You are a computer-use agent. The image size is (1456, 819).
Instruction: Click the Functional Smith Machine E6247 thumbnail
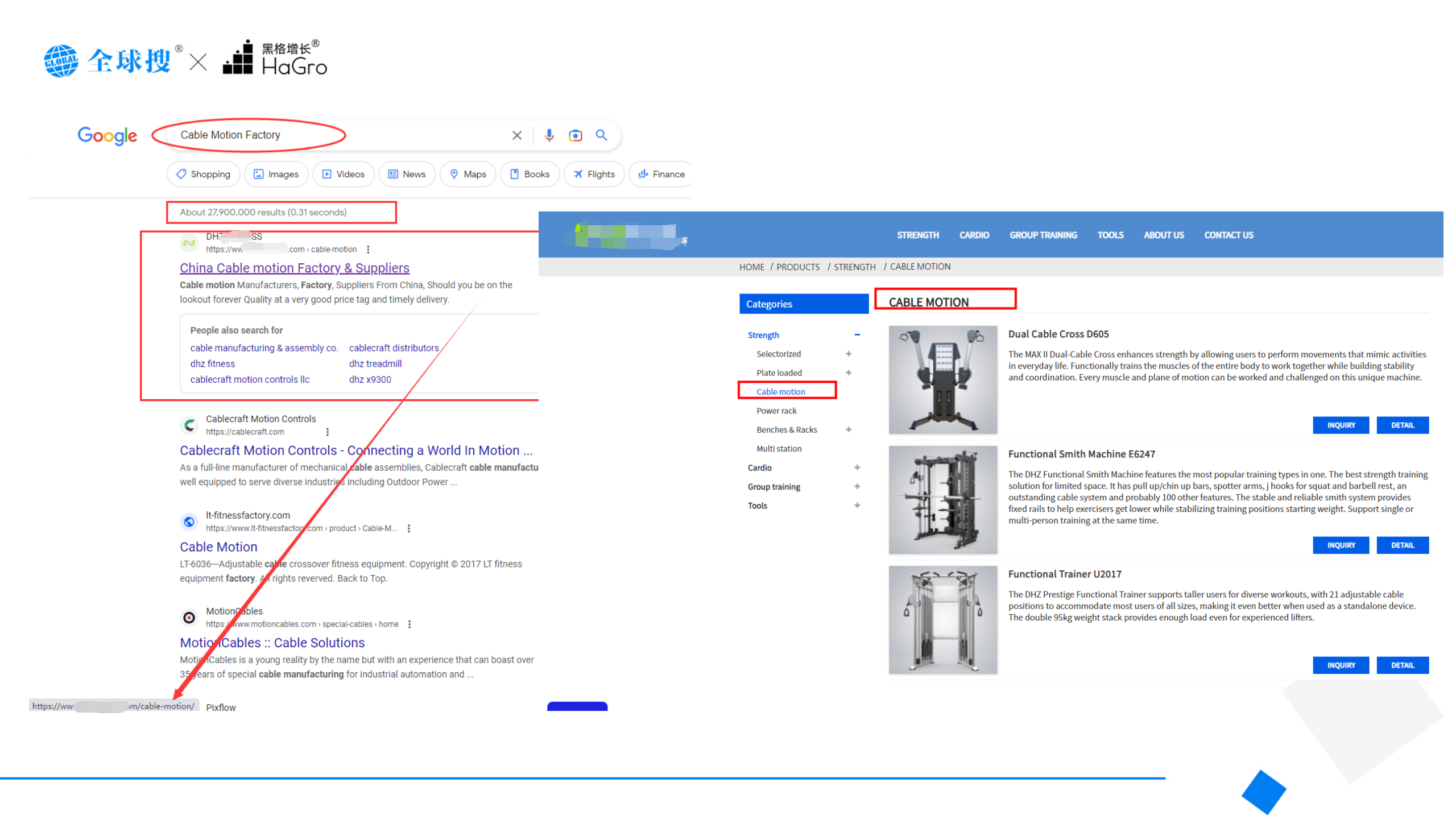coord(942,499)
